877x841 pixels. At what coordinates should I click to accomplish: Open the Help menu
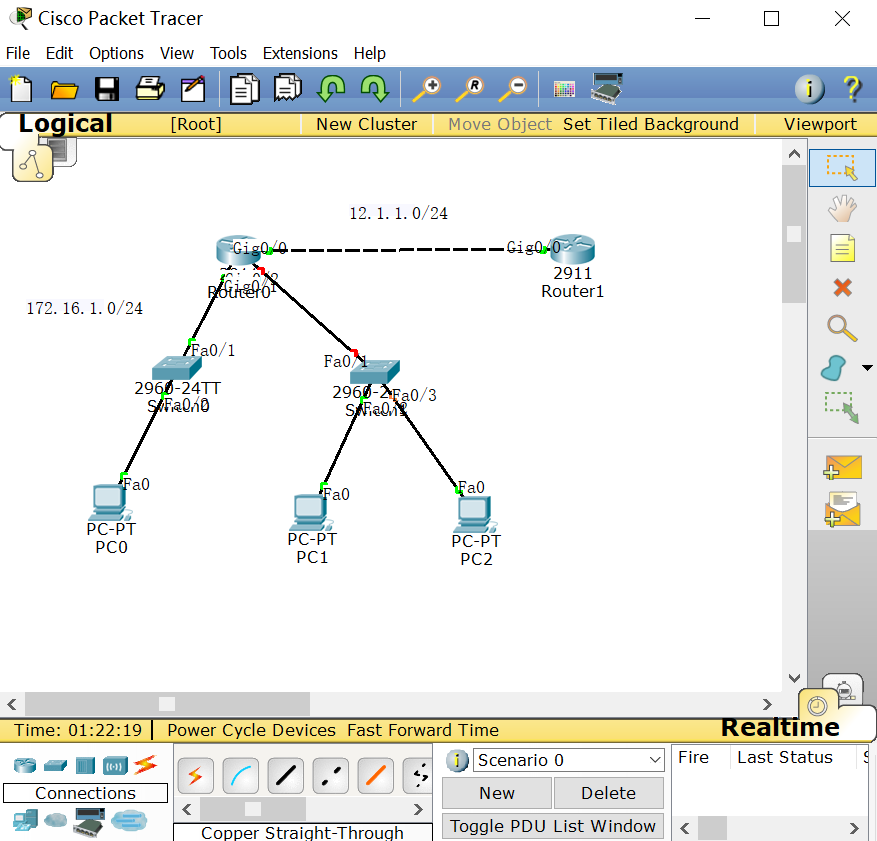(370, 53)
